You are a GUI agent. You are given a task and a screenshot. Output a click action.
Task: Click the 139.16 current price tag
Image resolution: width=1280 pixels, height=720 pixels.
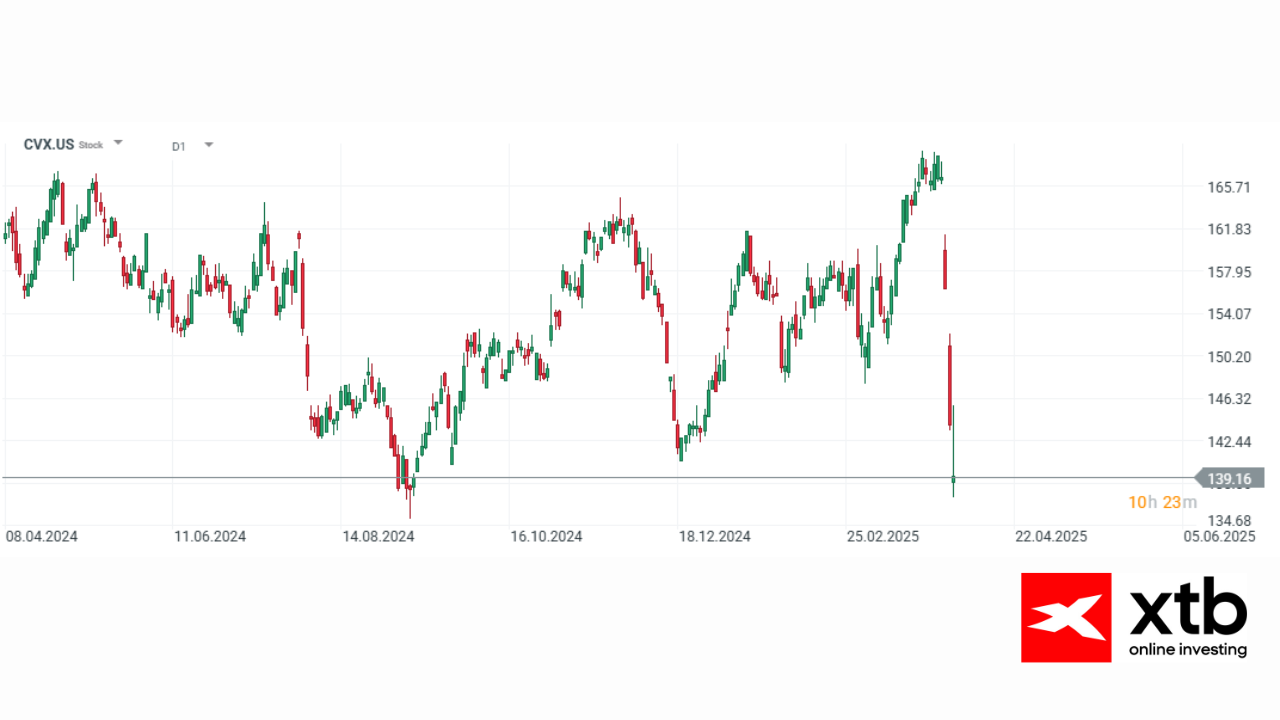[1227, 479]
